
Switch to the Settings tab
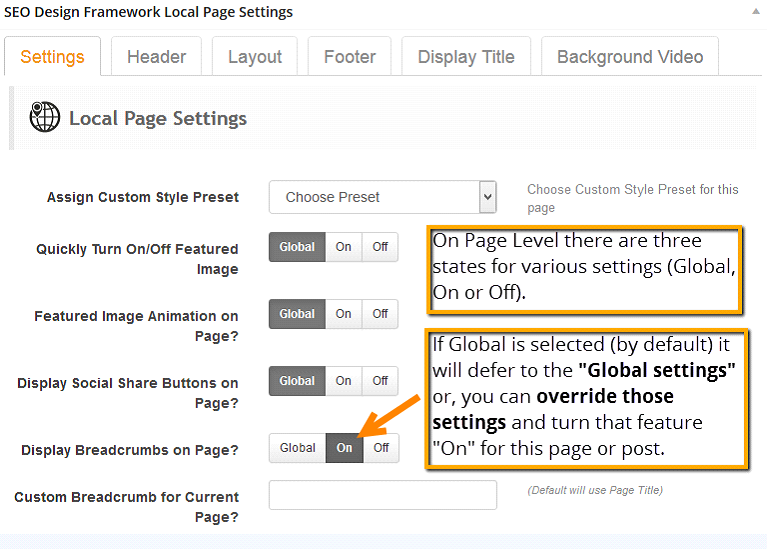[52, 56]
